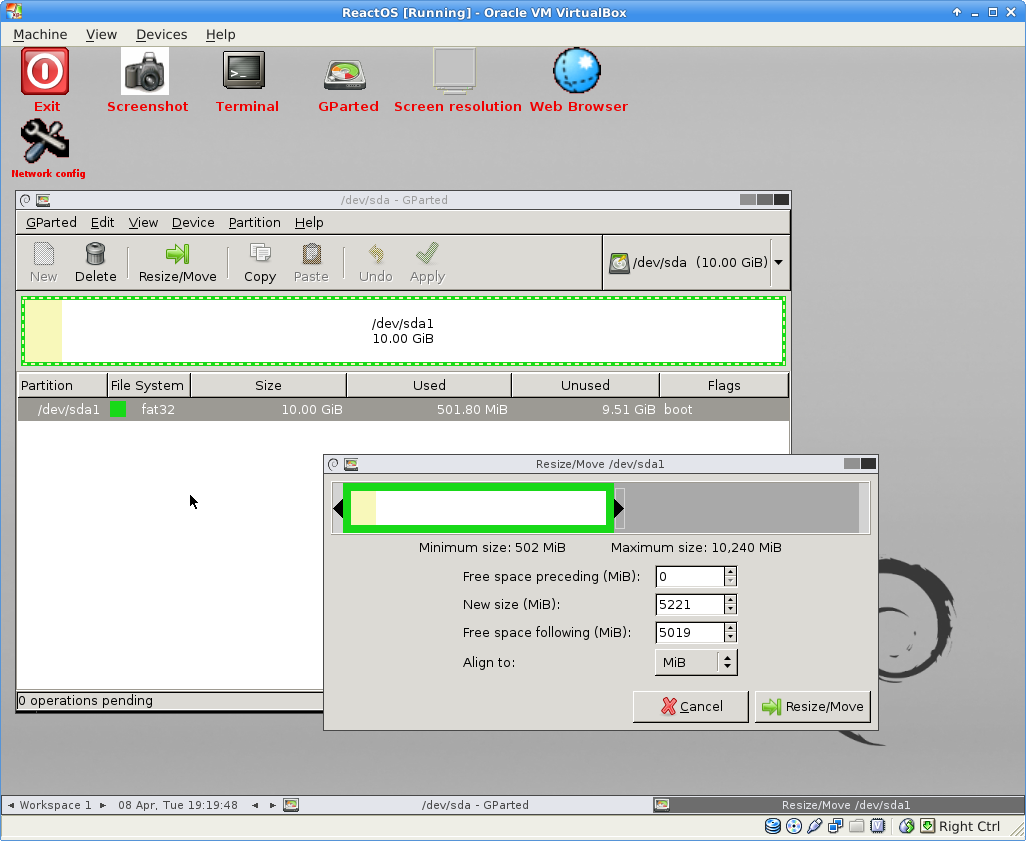The height and width of the screenshot is (841, 1026).
Task: Expand the /dev/sda device selector dropdown
Action: pyautogui.click(x=778, y=262)
